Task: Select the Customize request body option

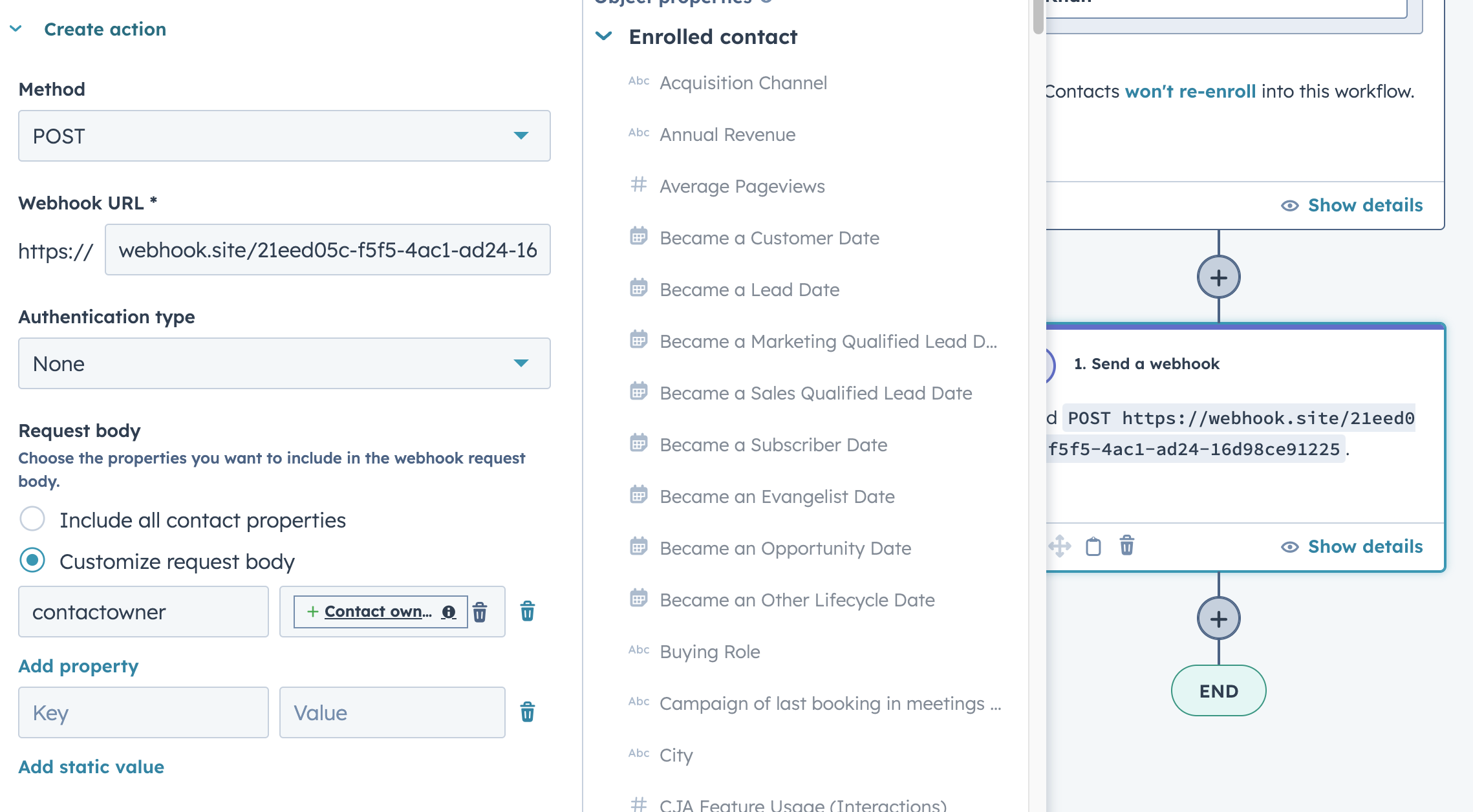Action: coord(32,561)
